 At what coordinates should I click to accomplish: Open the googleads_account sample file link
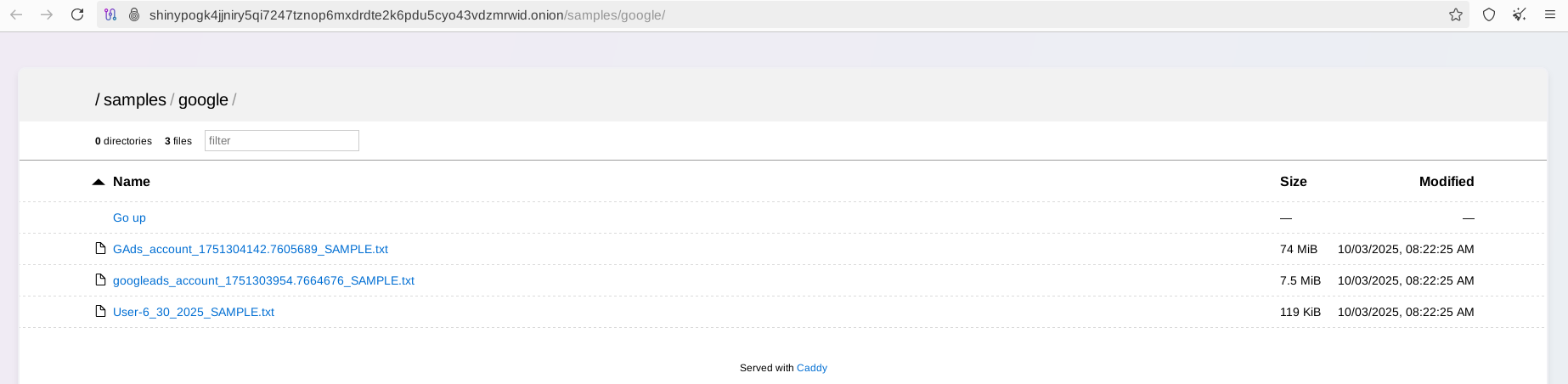tap(263, 280)
